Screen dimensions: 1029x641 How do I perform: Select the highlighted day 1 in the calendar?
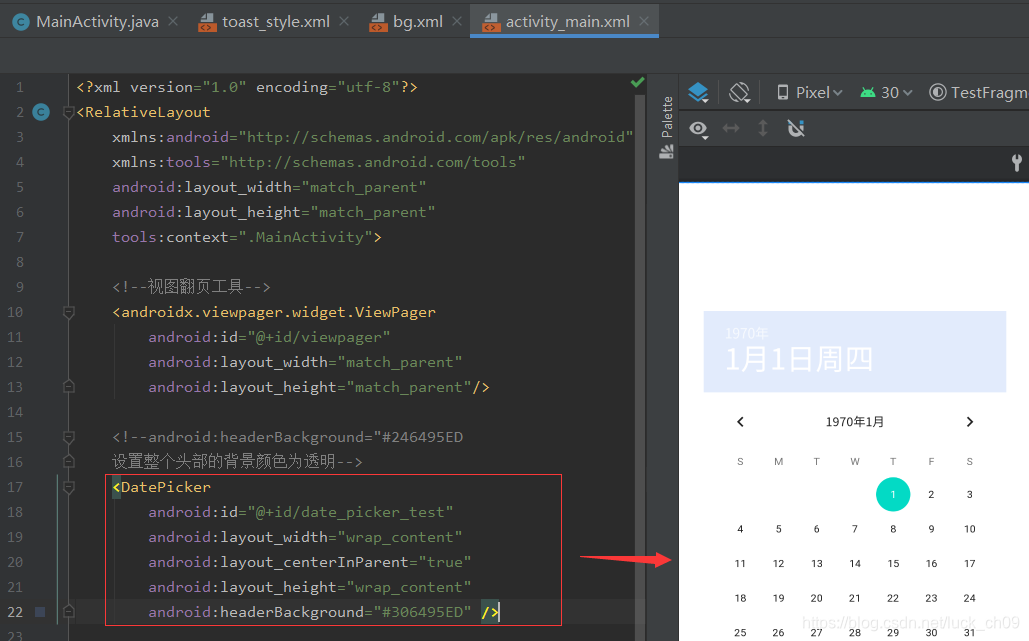893,495
